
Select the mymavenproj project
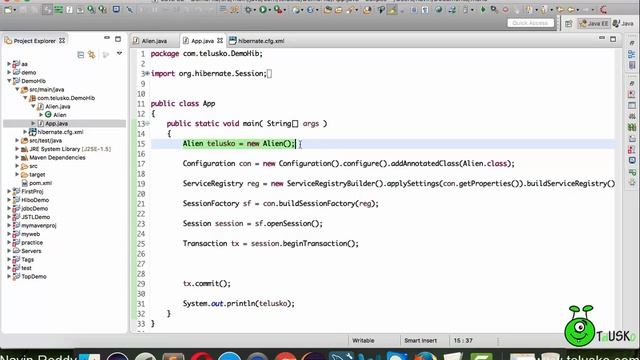tap(39, 225)
